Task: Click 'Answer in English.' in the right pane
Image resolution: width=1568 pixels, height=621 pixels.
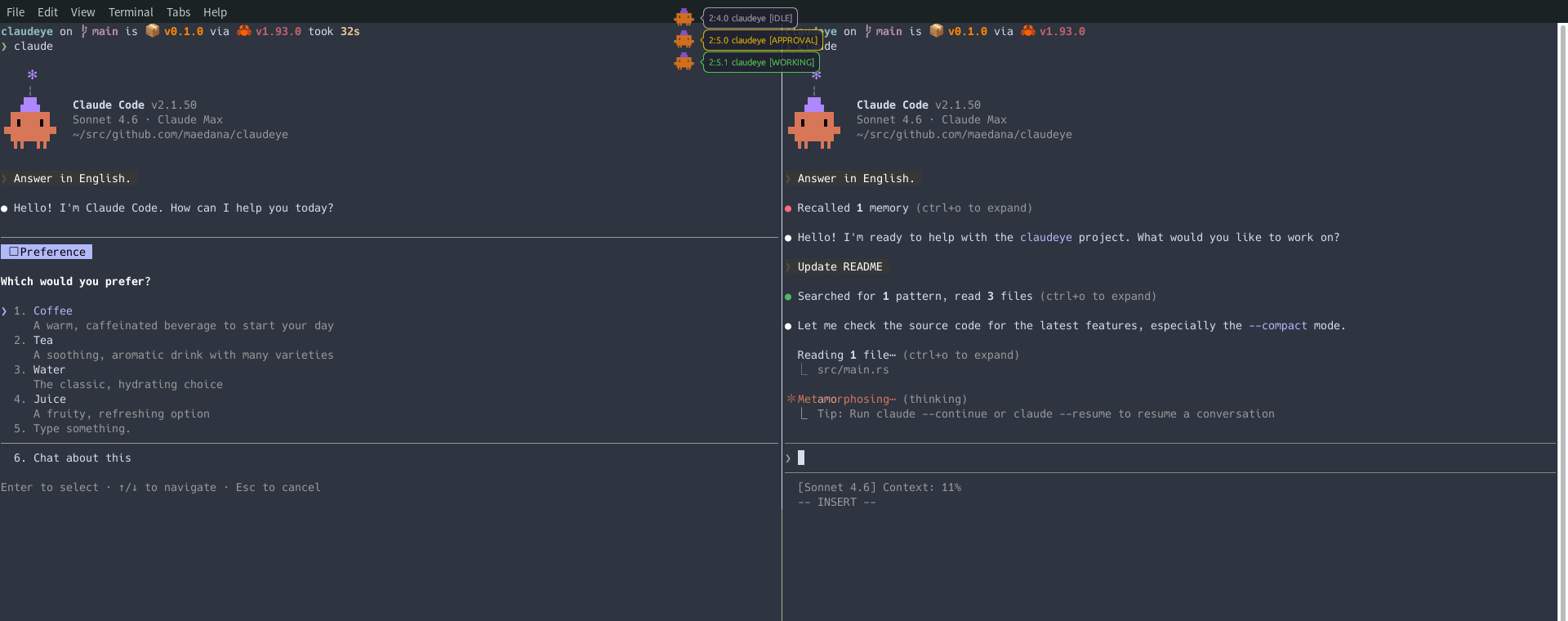Action: pyautogui.click(x=856, y=178)
